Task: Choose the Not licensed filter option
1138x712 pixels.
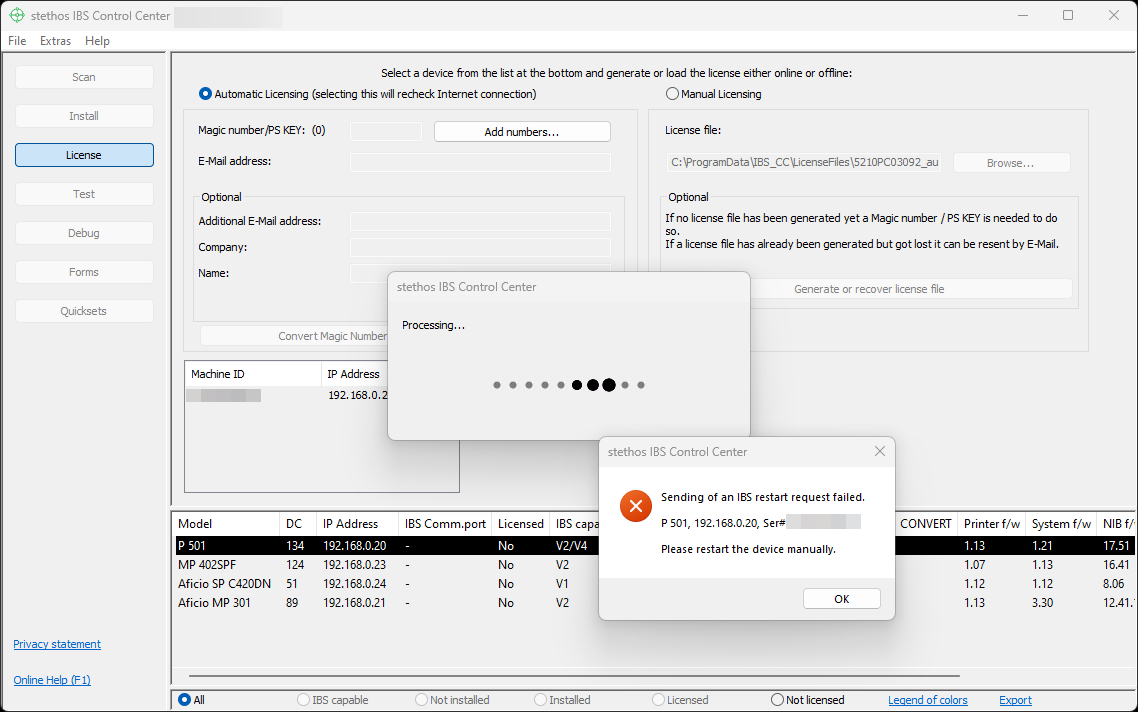Action: pyautogui.click(x=778, y=700)
